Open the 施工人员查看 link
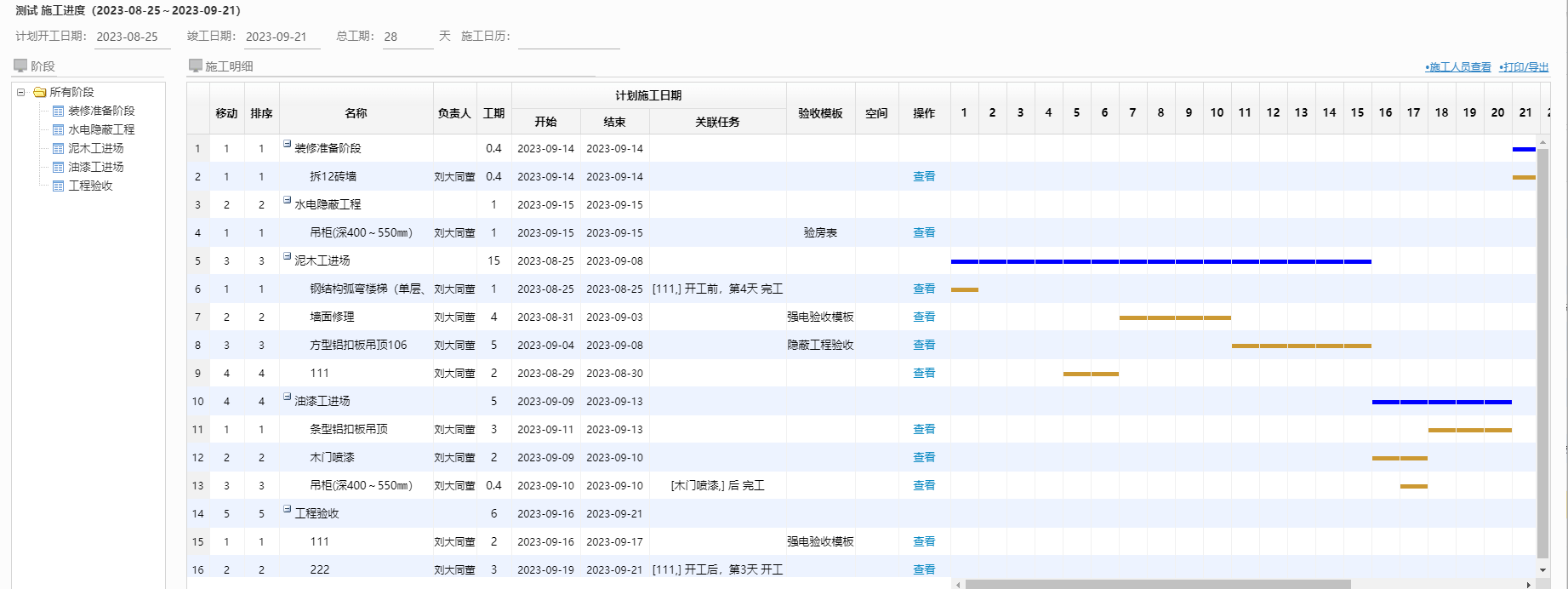 (1459, 67)
